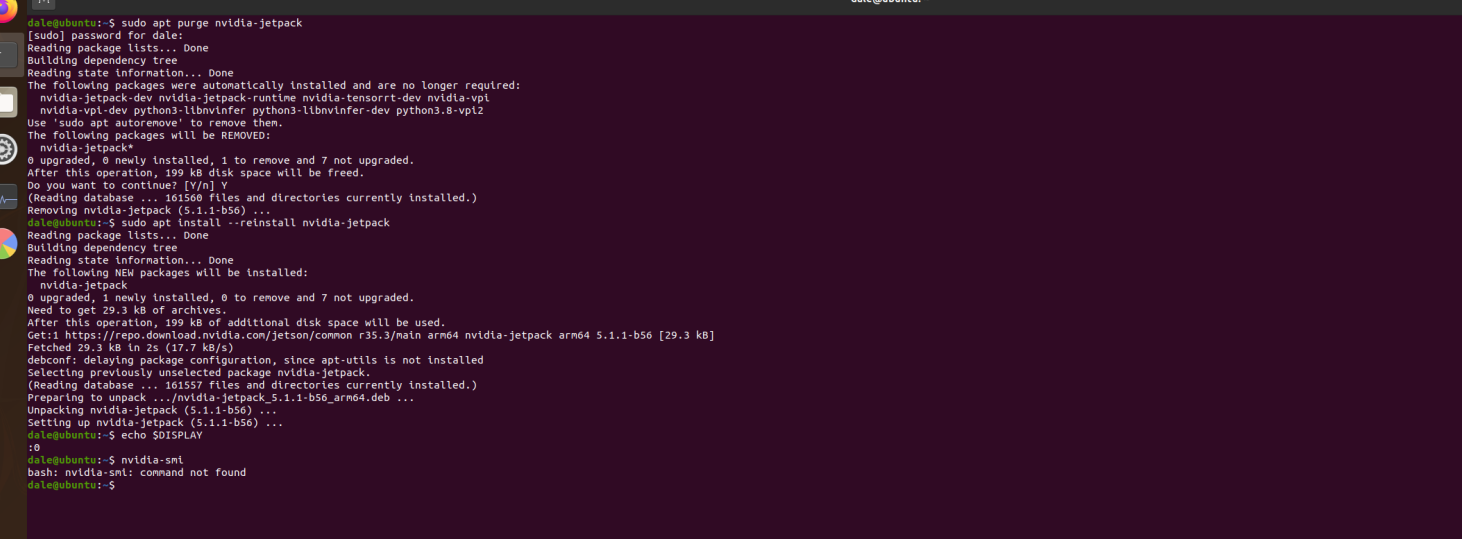Click the 'sudo apt install --reinstall' command line
The height and width of the screenshot is (539, 1462).
click(x=255, y=223)
